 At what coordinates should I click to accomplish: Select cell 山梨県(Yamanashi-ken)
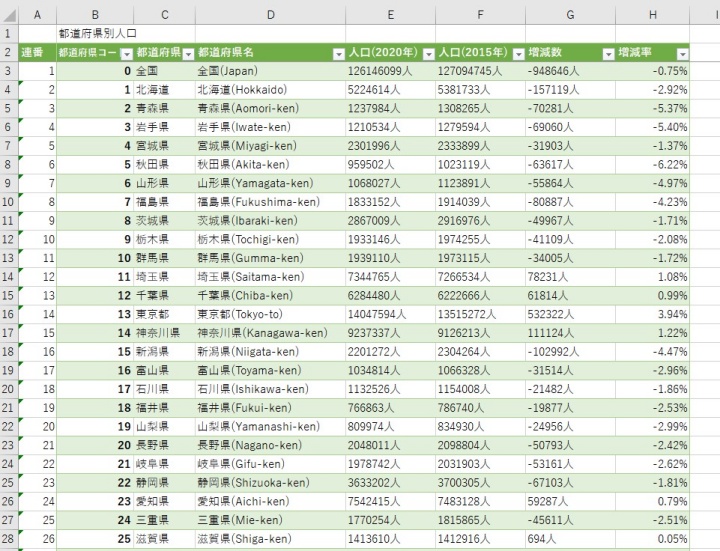pos(270,427)
